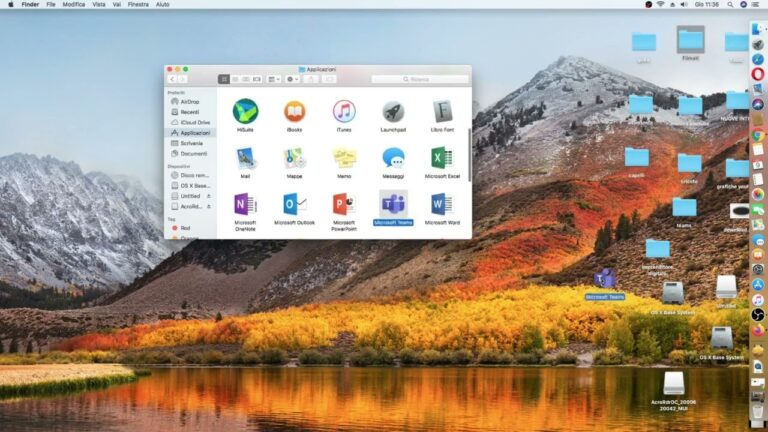Open the Chrome icon in the Dock
768x432 pixels.
coord(758,135)
